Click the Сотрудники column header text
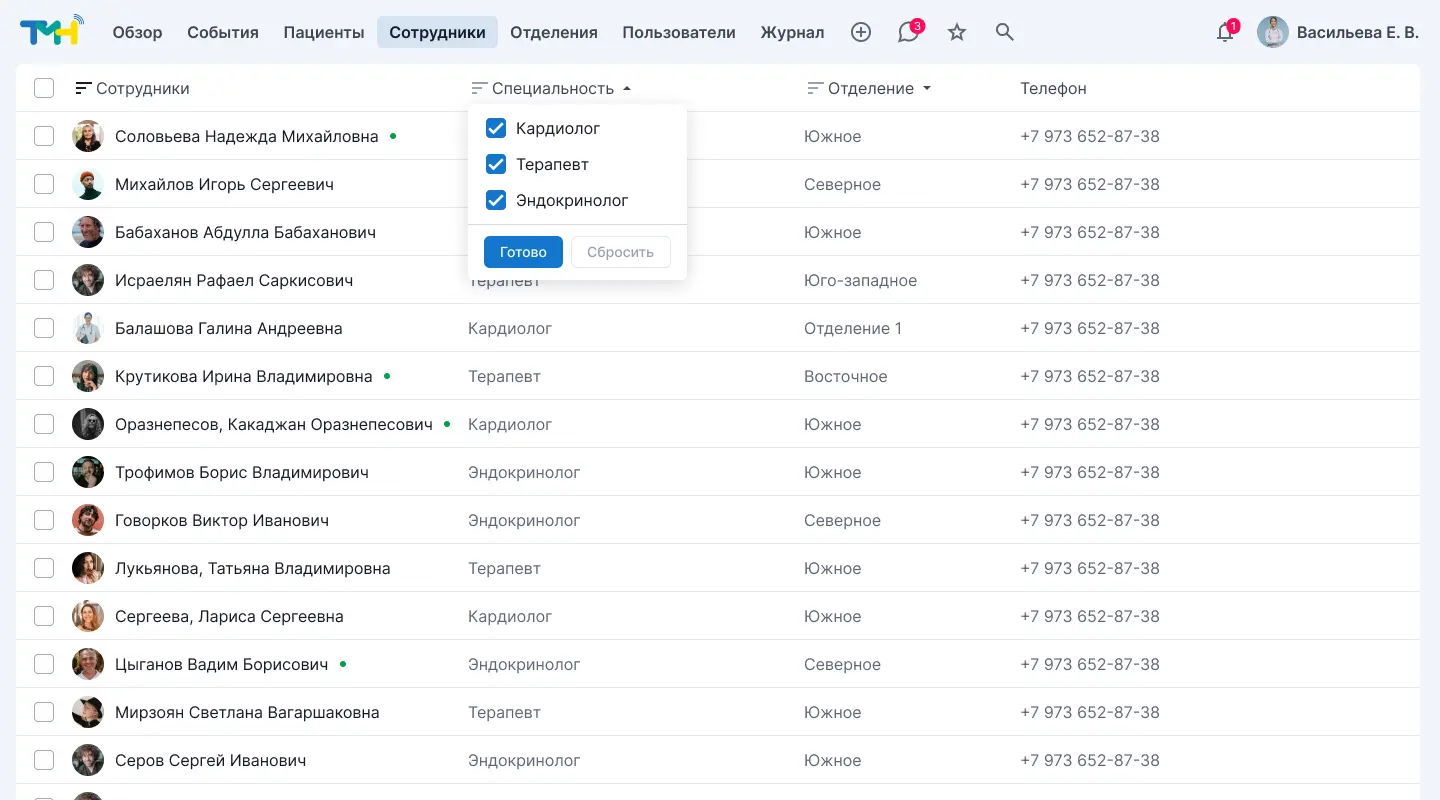1440x800 pixels. 143,88
